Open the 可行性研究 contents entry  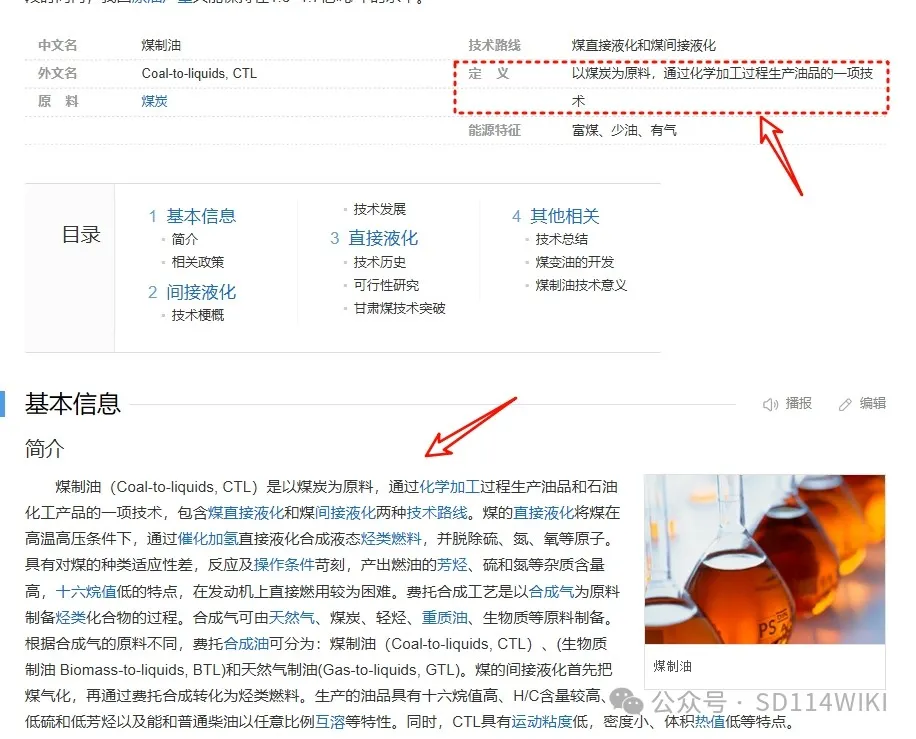[x=386, y=285]
